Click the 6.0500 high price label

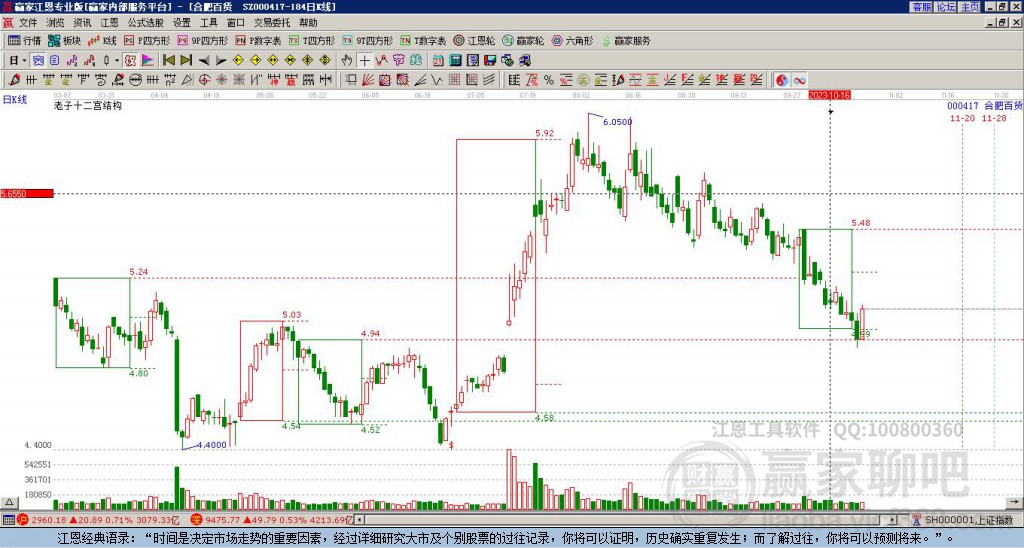click(617, 121)
